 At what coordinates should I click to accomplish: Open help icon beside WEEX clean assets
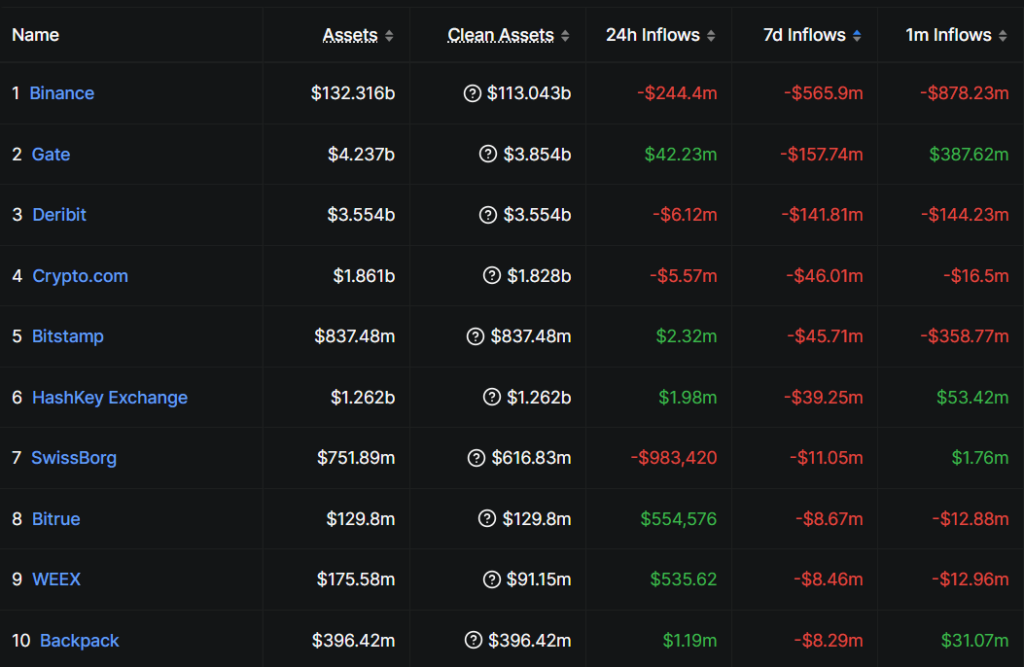[492, 579]
